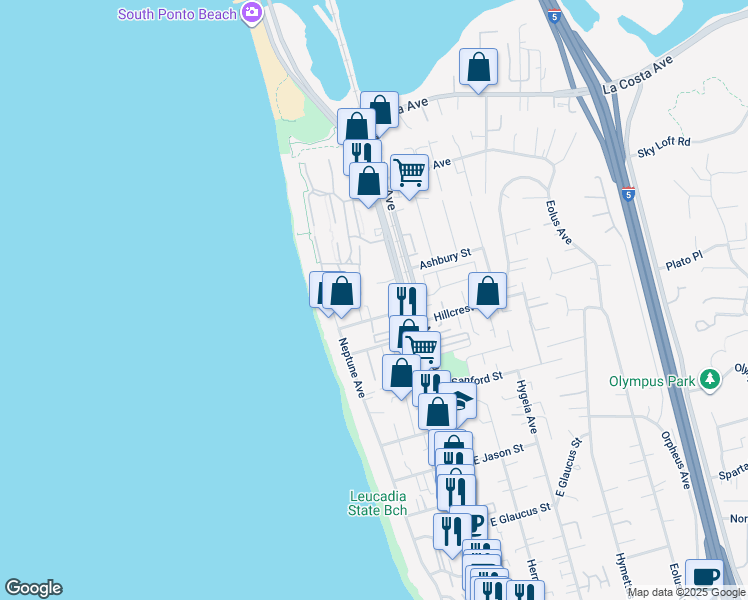Viewport: 748px width, 600px height.
Task: Open the shopping cart marker below Hillcrest
Action: point(422,348)
